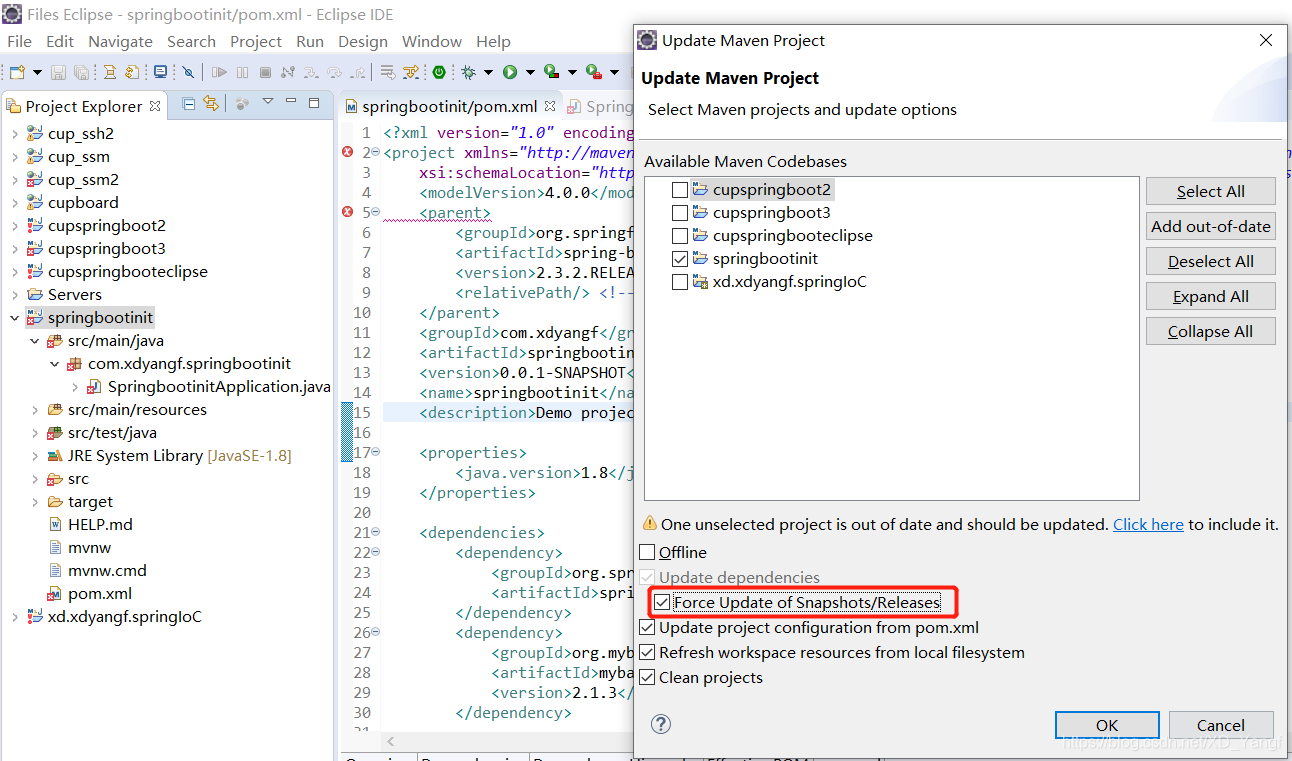The height and width of the screenshot is (761, 1292).
Task: Click the Add out-of-date button
Action: tap(1211, 226)
